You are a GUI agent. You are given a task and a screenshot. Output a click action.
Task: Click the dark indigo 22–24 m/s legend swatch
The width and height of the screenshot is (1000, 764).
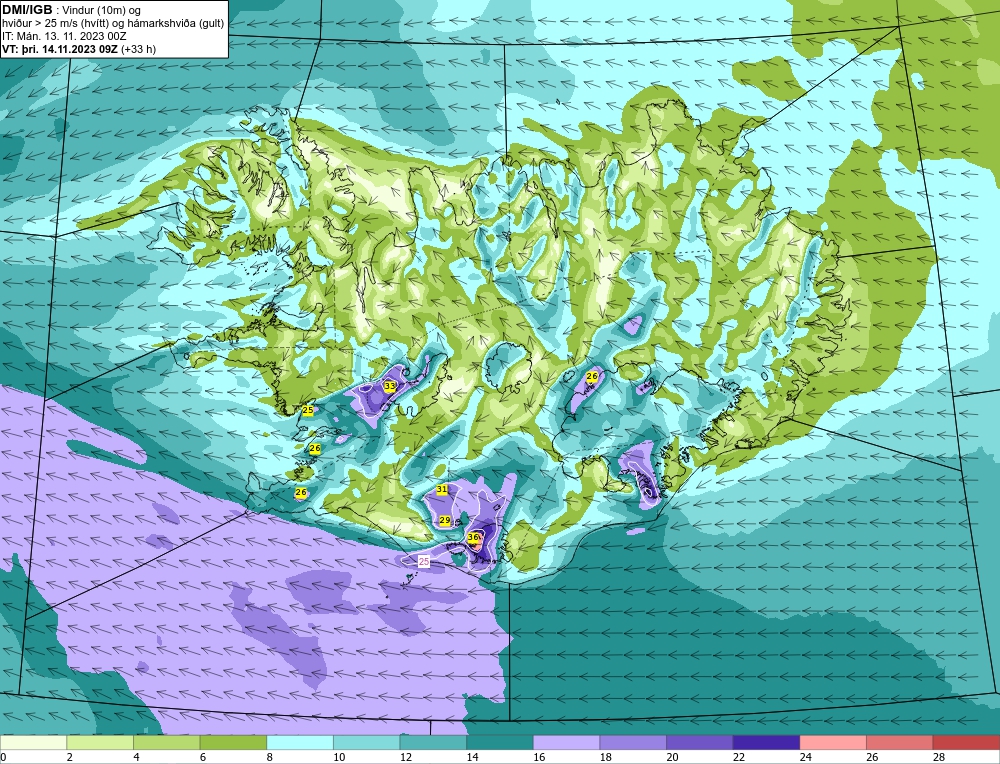tap(767, 743)
